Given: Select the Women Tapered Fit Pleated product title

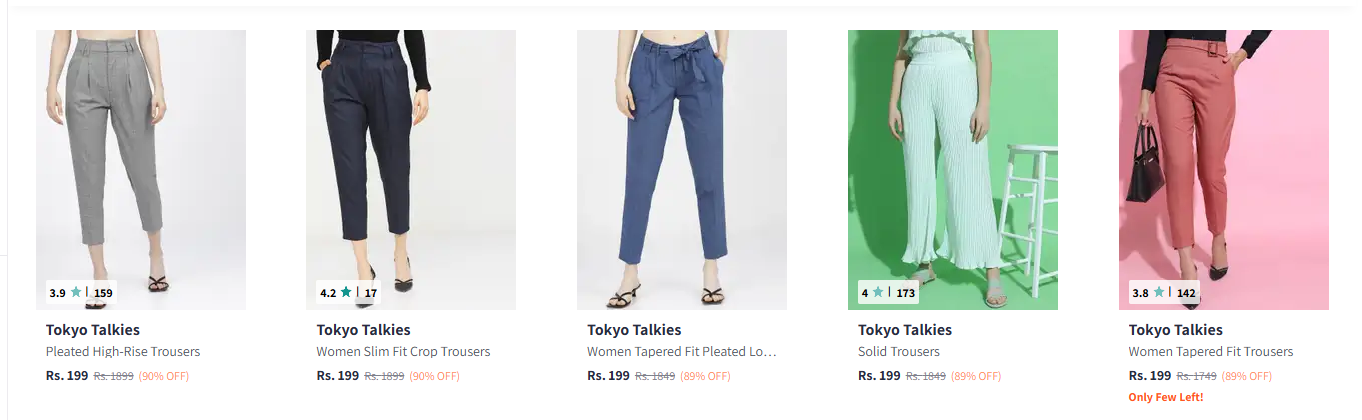Looking at the screenshot, I should pos(682,352).
